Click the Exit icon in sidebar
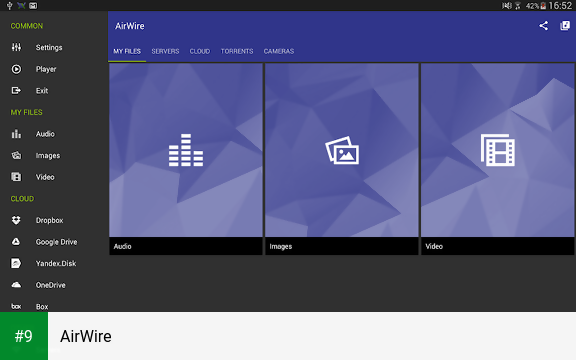This screenshot has height=360, width=576. 16,90
